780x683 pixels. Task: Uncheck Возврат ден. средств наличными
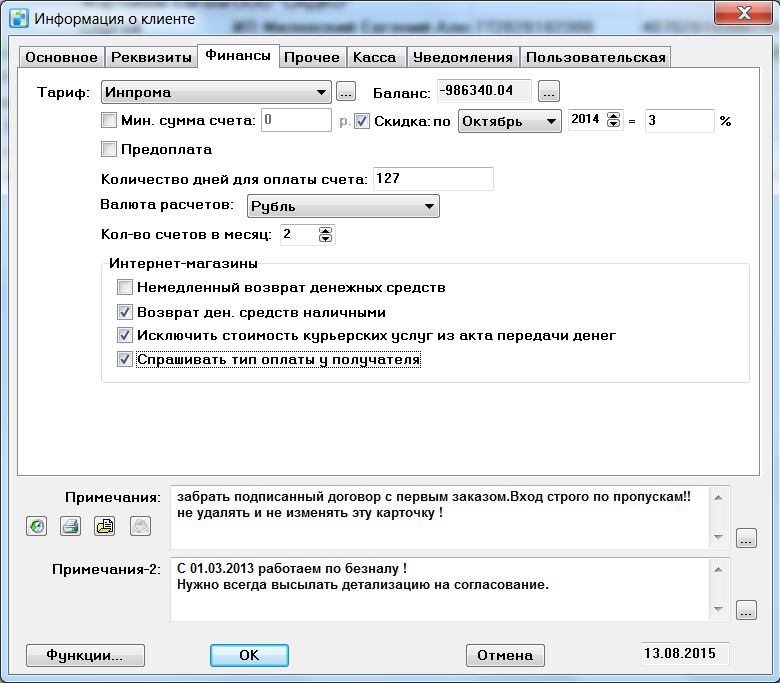tap(125, 312)
